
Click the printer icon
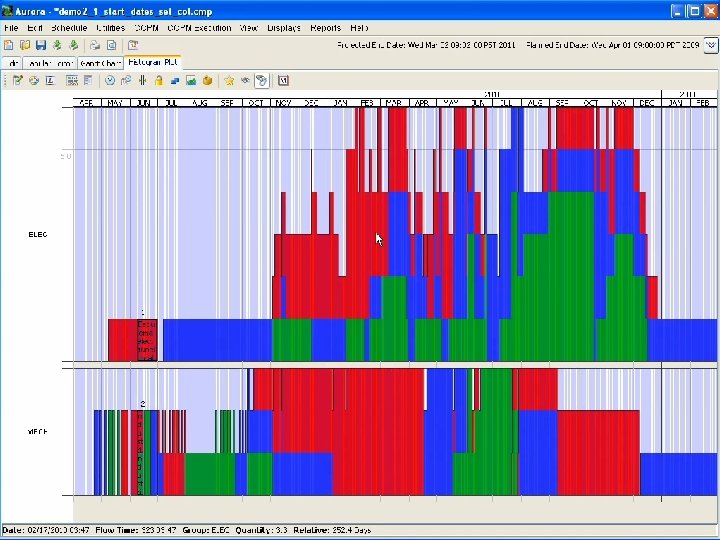95,45
